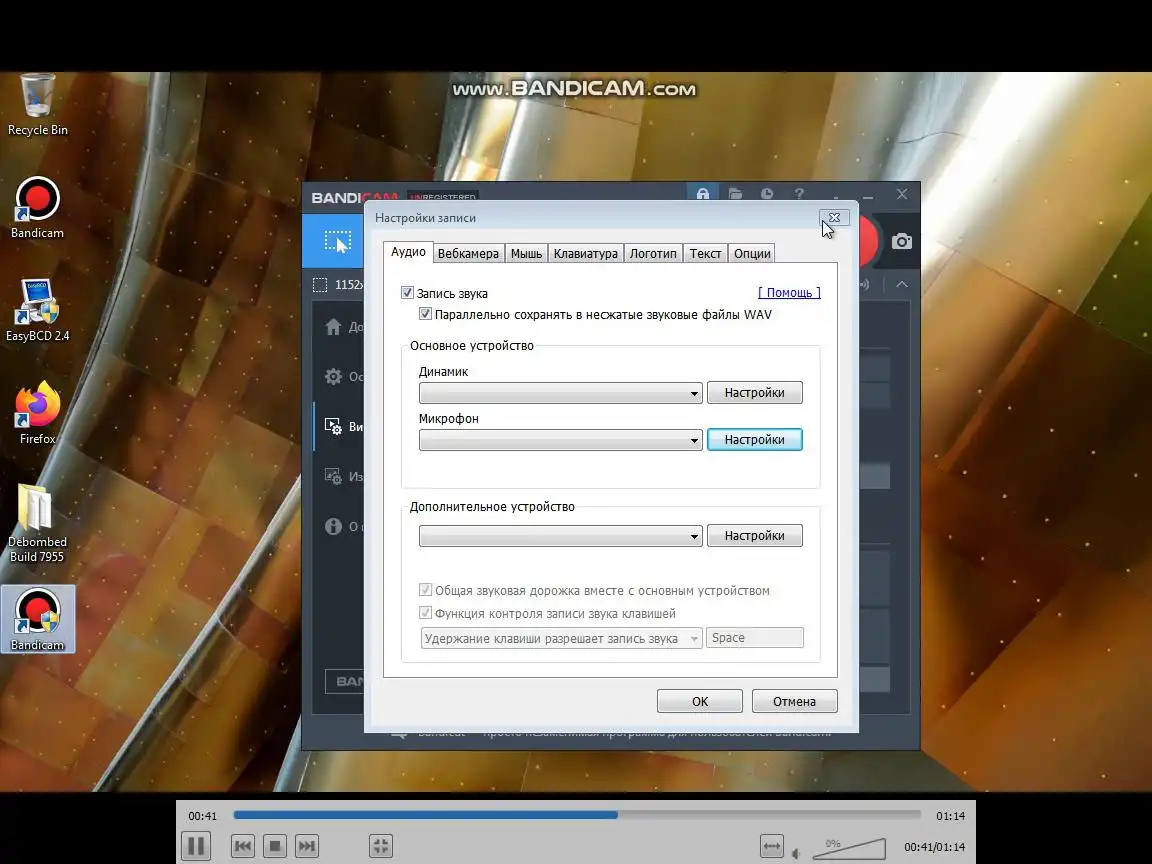
Task: Expand the Дополнительное устройство dropdown
Action: 561,536
